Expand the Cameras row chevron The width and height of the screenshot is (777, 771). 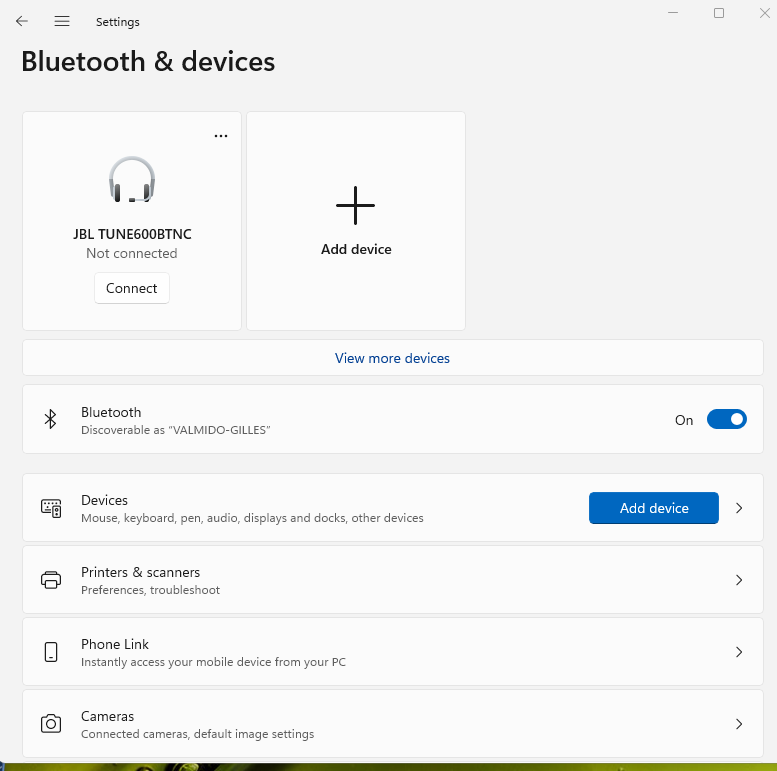pyautogui.click(x=739, y=723)
